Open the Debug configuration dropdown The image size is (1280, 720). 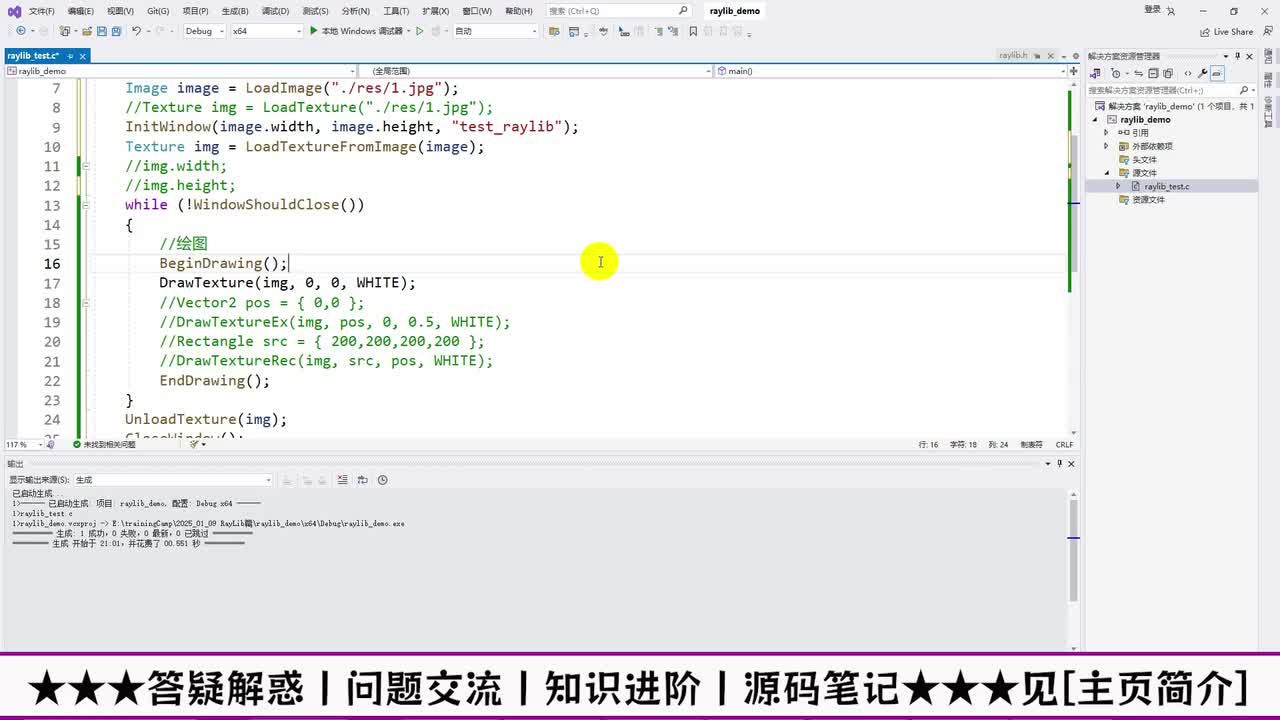[x=204, y=31]
